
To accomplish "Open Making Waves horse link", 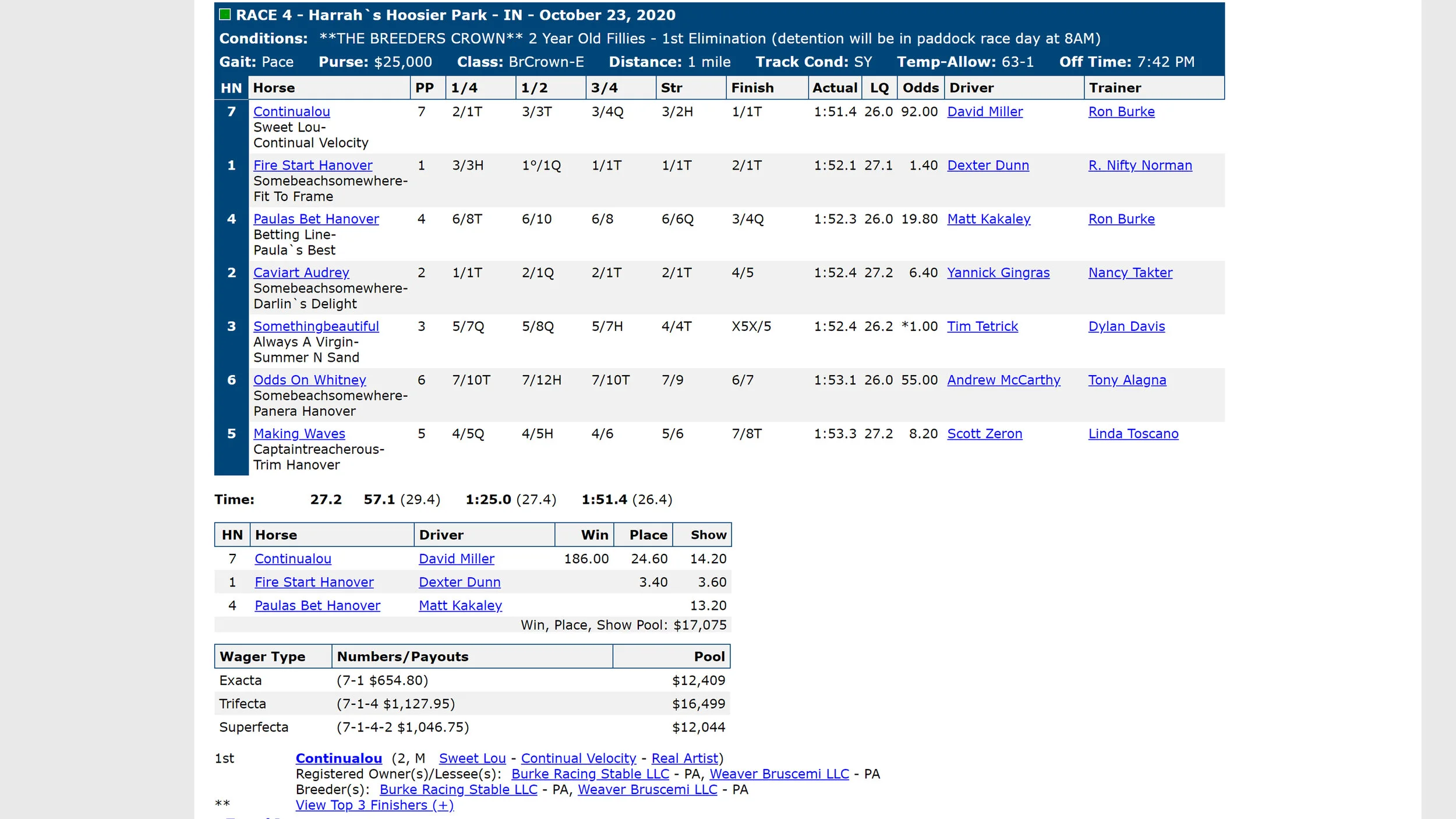I will [x=299, y=433].
